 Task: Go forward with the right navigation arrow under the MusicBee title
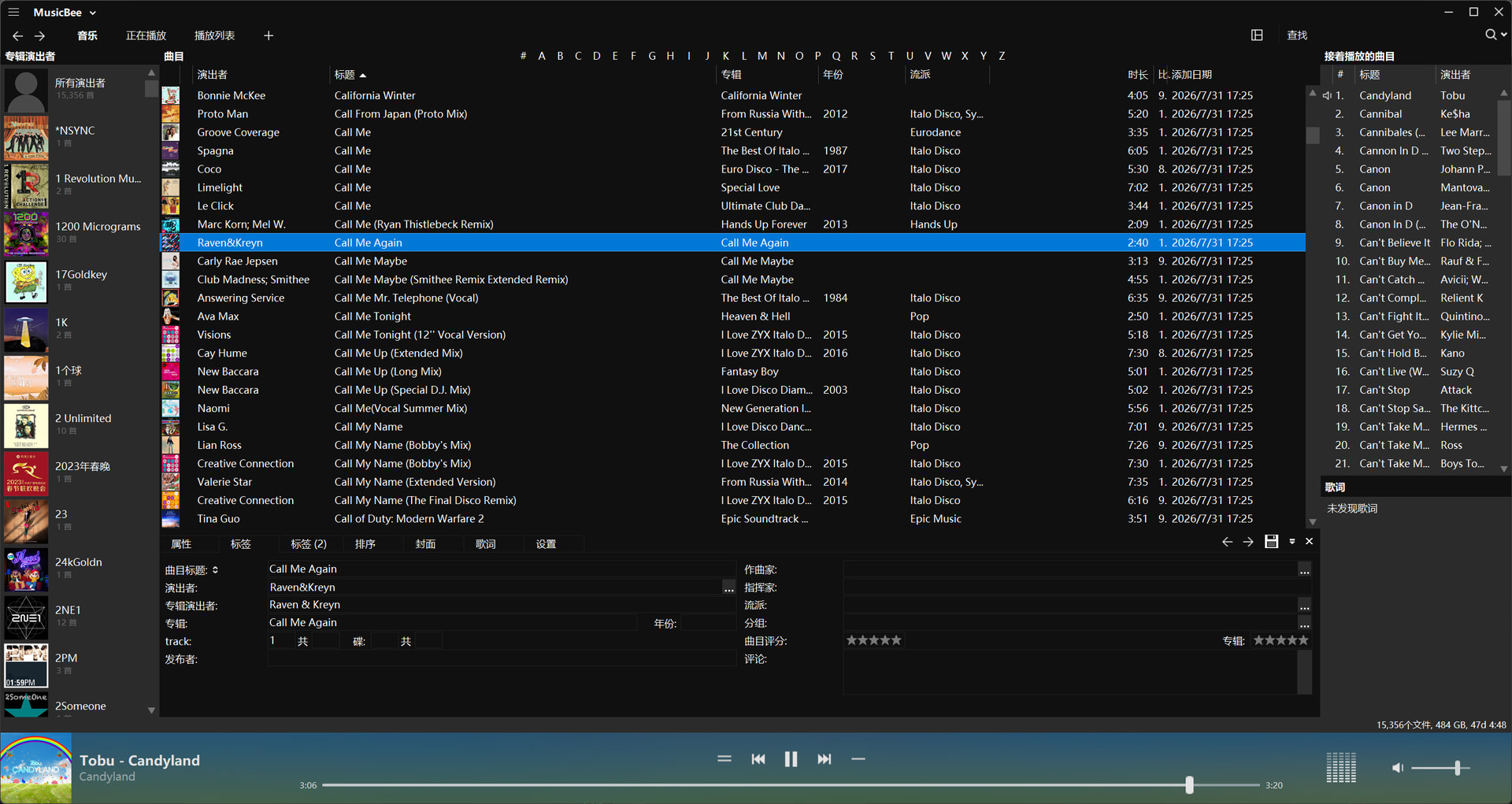pyautogui.click(x=40, y=36)
